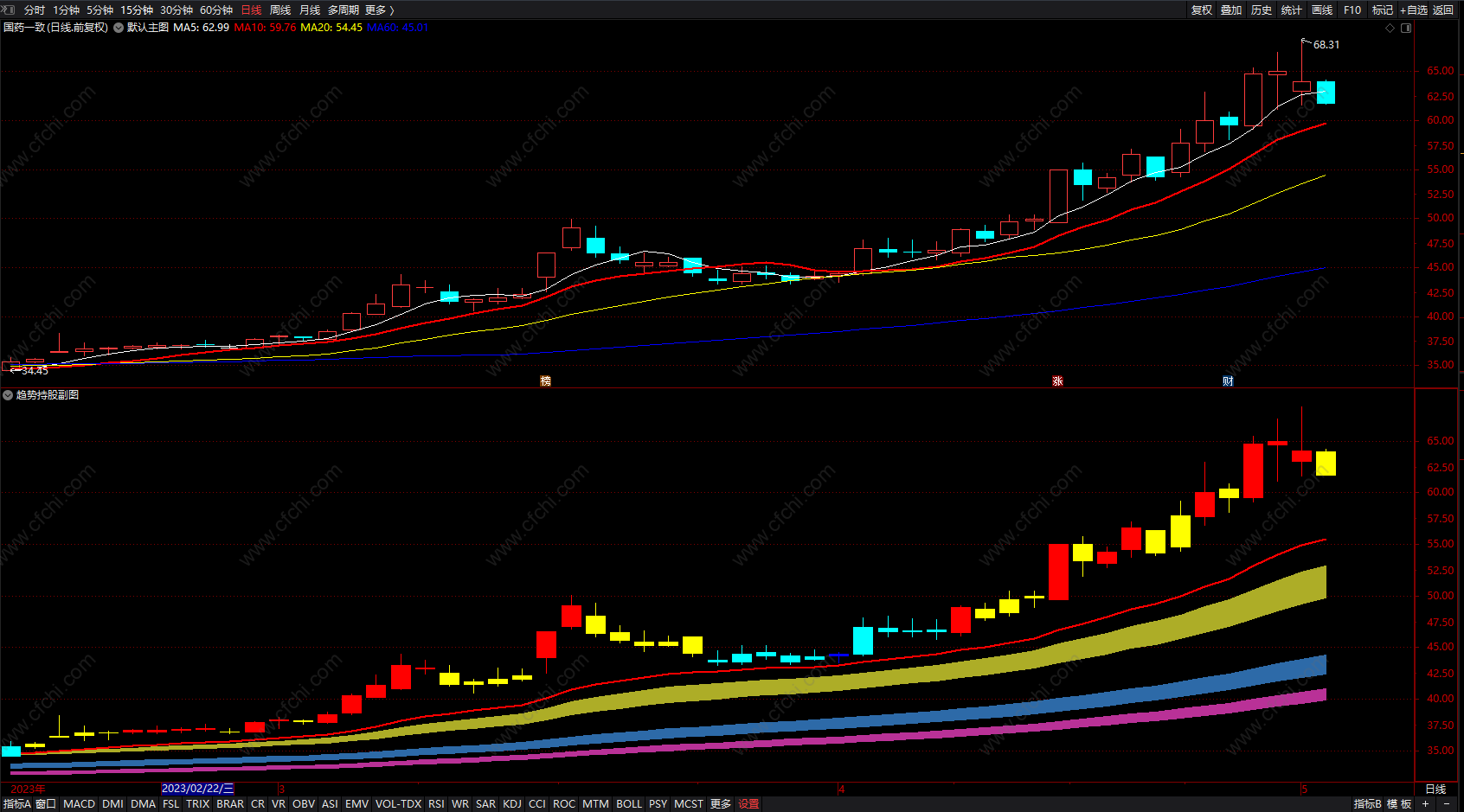This screenshot has width=1464, height=812.
Task: Open the 趋势持股副图 indicator dropdown arrow
Action: (8, 395)
